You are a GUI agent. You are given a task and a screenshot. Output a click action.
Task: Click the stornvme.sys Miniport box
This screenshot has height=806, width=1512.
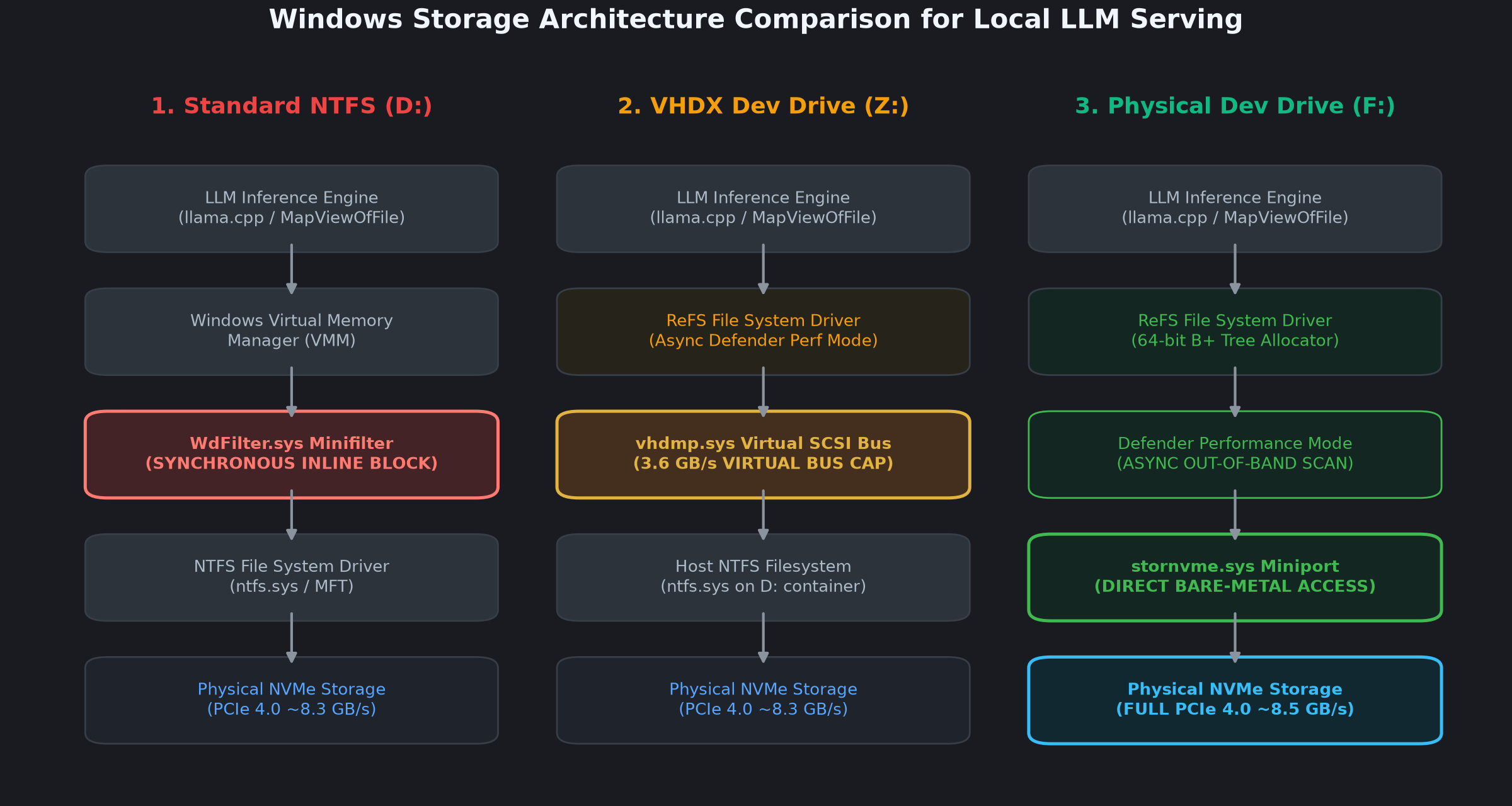[1235, 577]
